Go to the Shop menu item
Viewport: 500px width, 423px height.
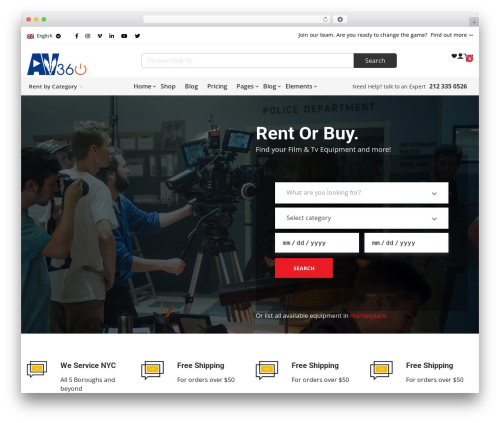(168, 86)
